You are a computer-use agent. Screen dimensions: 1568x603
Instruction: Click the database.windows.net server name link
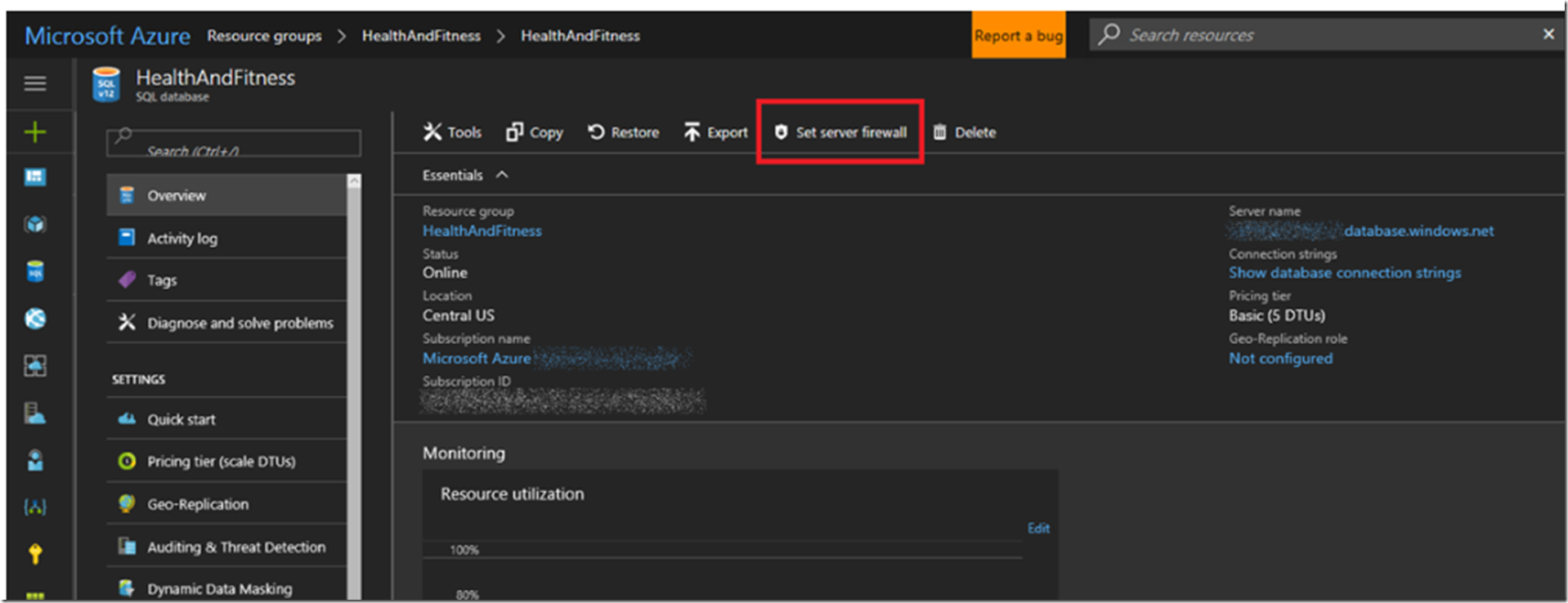1418,231
